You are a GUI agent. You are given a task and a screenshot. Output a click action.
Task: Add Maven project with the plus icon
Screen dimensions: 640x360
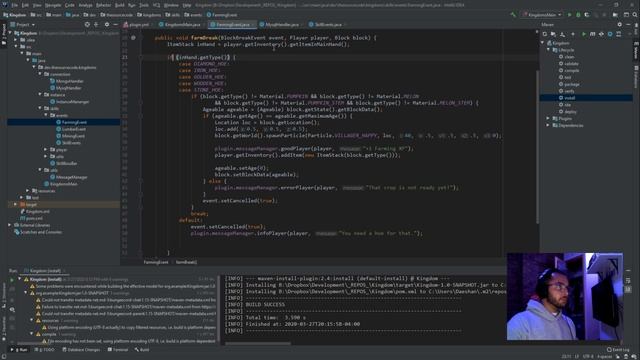[572, 34]
